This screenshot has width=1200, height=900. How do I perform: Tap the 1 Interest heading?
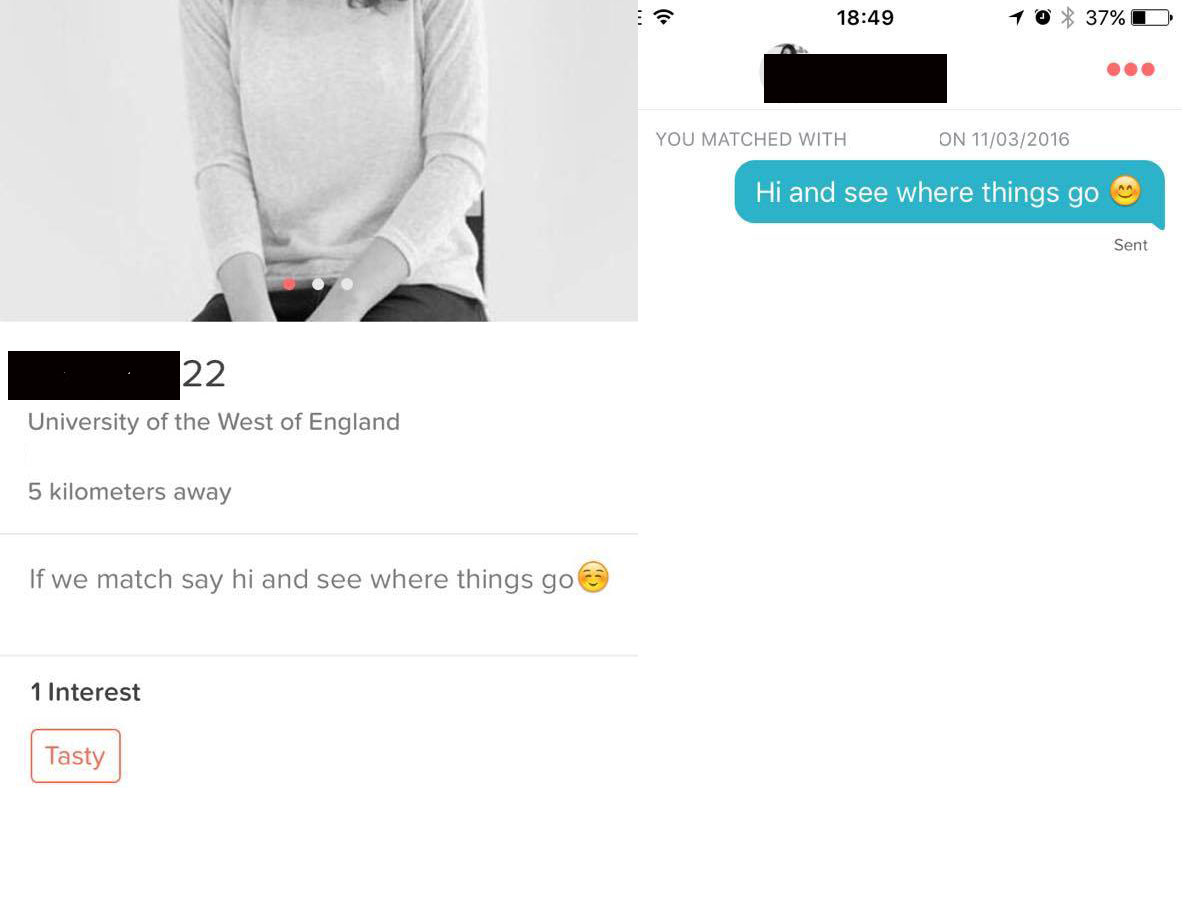[85, 692]
